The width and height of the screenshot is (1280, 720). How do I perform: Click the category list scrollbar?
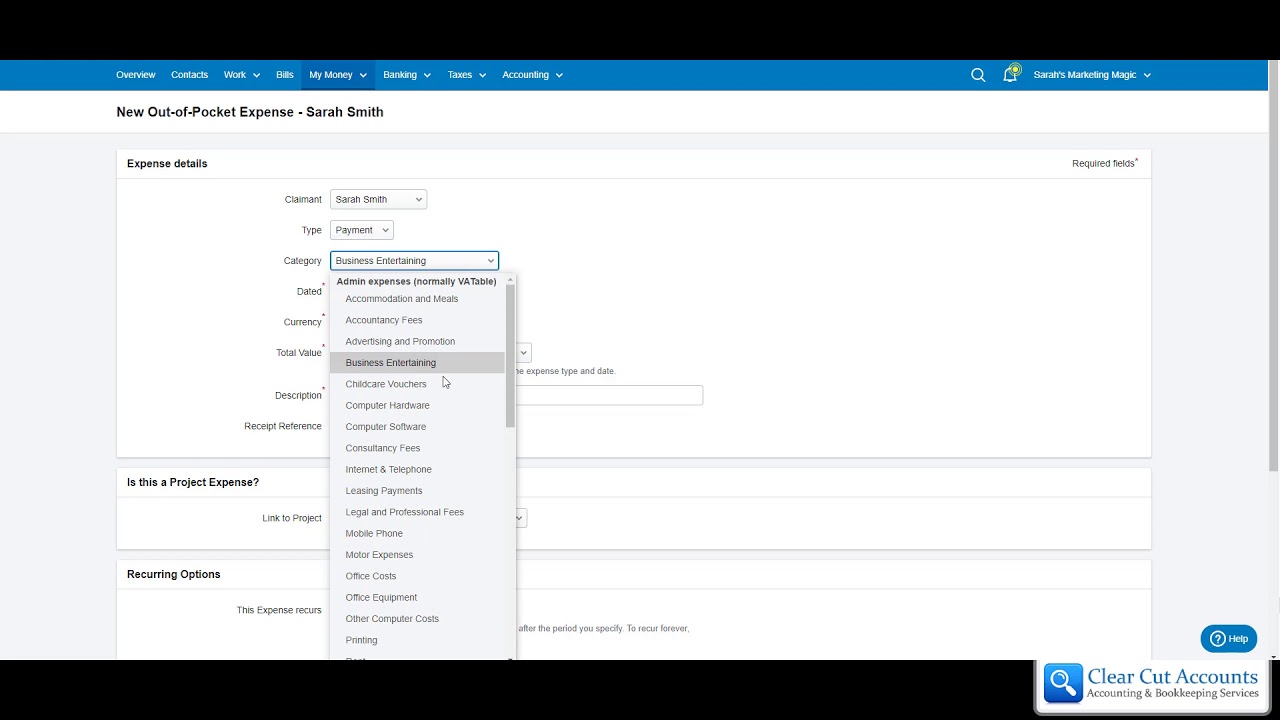(510, 356)
